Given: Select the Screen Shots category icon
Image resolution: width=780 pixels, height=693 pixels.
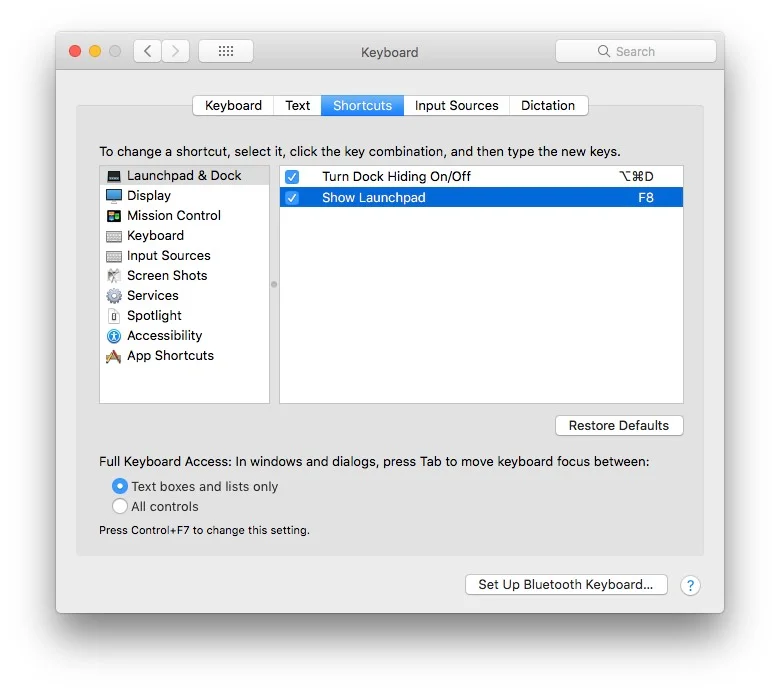Looking at the screenshot, I should (114, 276).
